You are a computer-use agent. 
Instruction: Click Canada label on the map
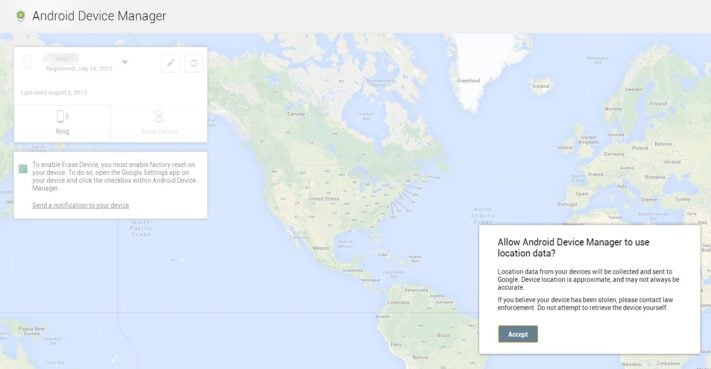pyautogui.click(x=296, y=114)
